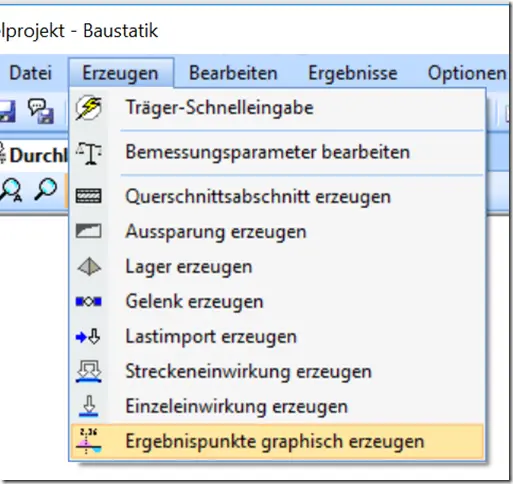Screen dimensions: 513x484
Task: Click the magnifier zoom toolbar icon
Action: [46, 189]
